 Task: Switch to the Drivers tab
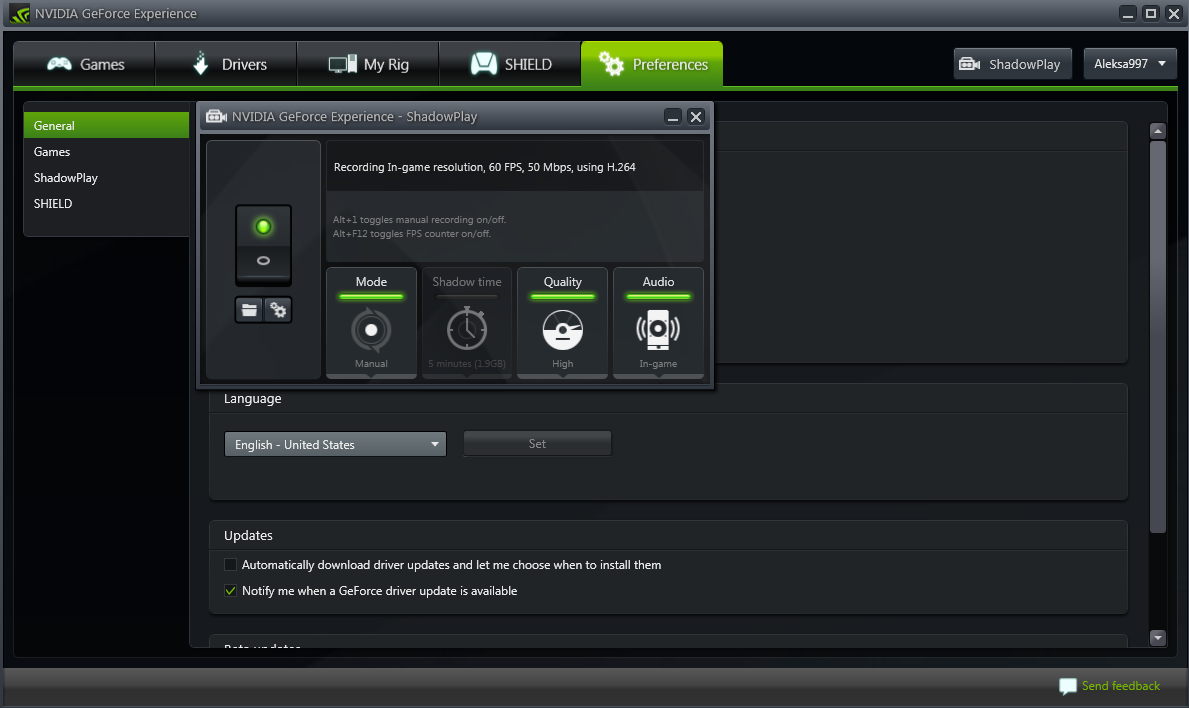[226, 64]
